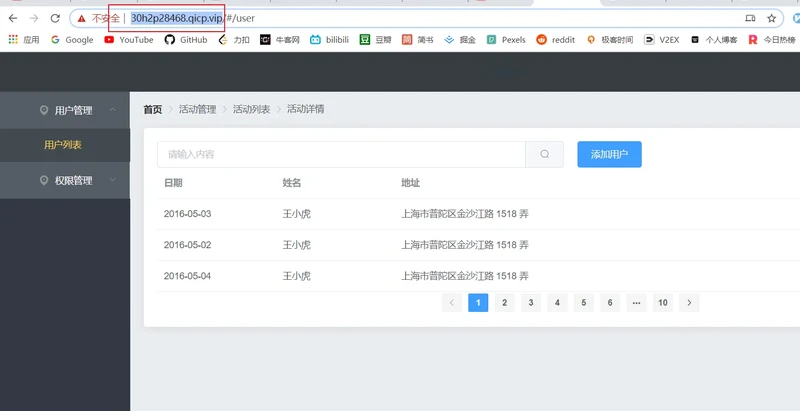Click the search magnifier icon button
The width and height of the screenshot is (800, 411).
(544, 154)
